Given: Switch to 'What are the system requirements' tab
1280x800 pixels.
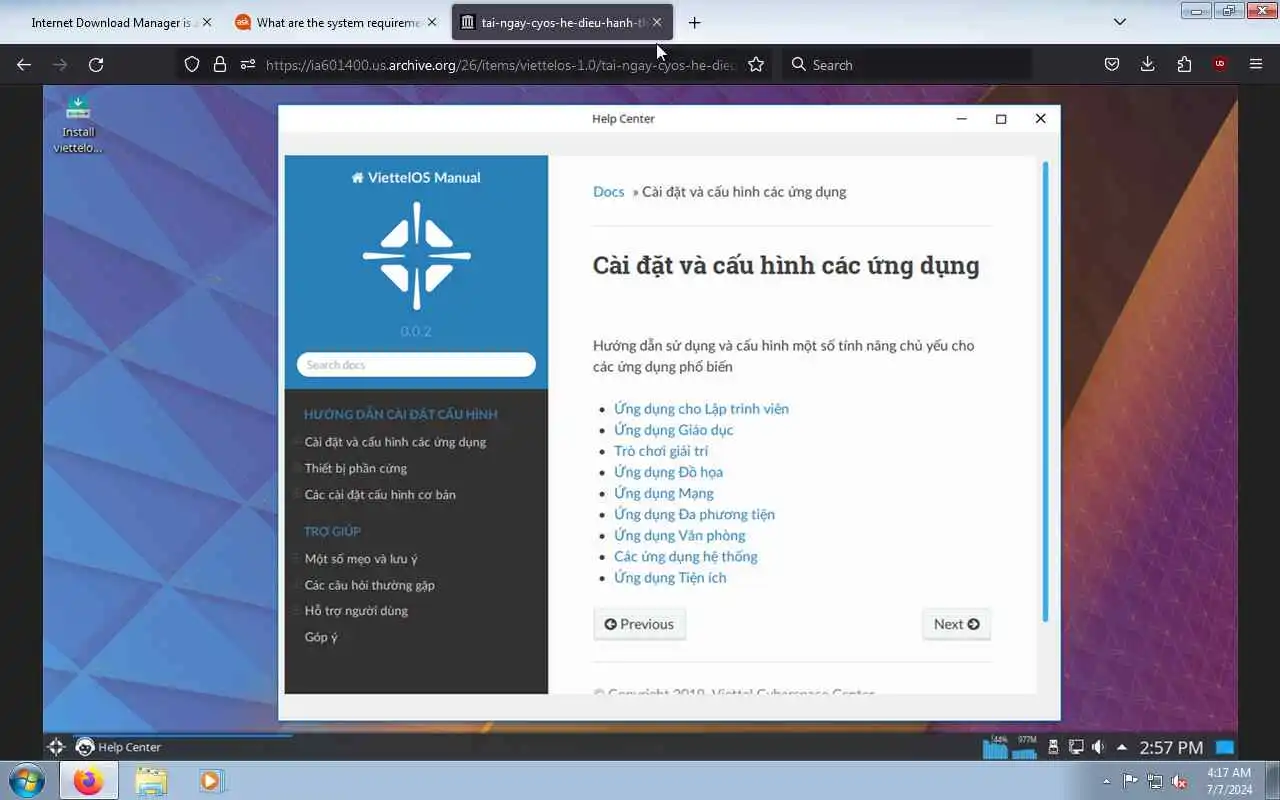Looking at the screenshot, I should click(337, 22).
